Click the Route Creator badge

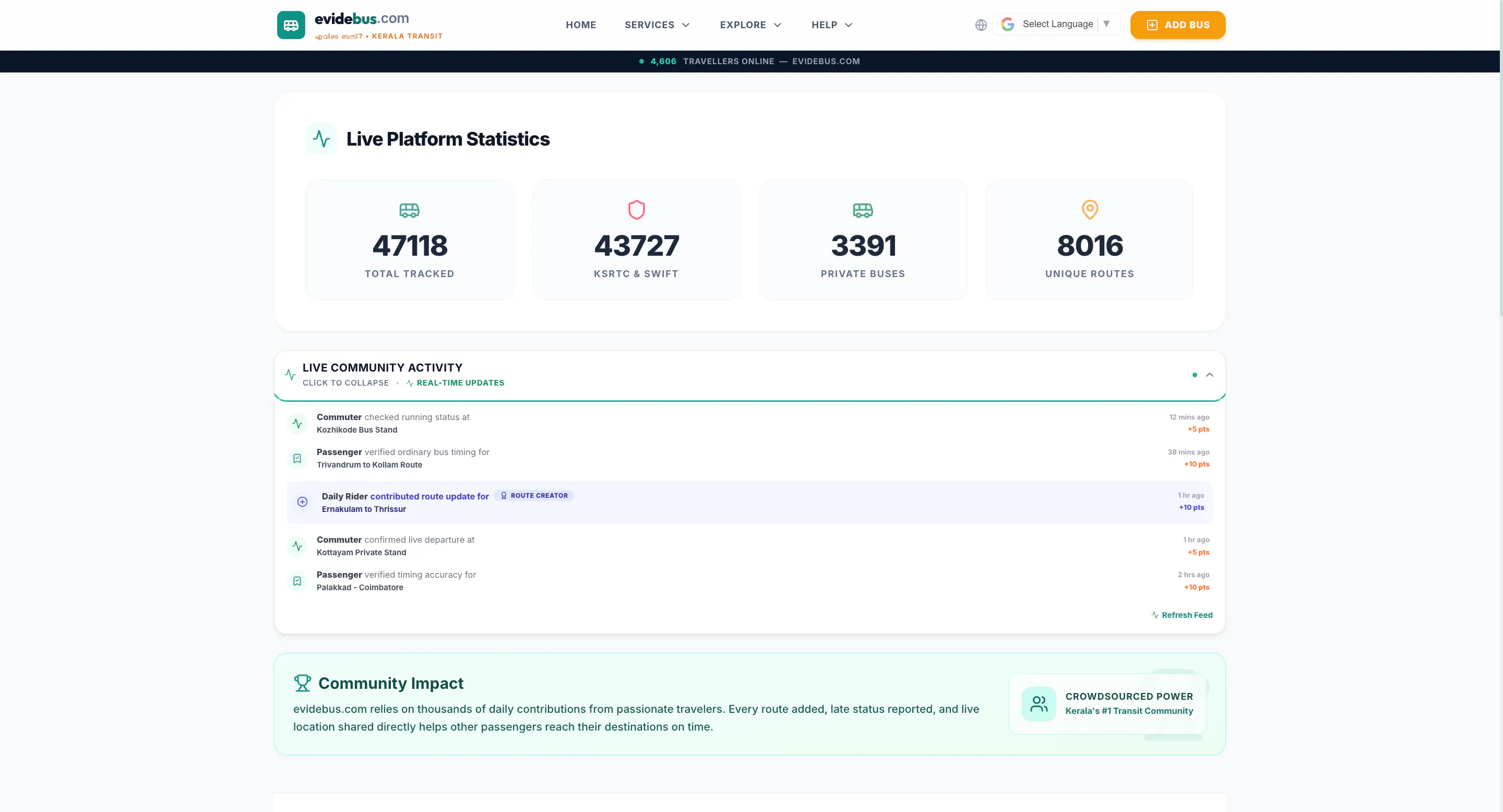(x=534, y=495)
